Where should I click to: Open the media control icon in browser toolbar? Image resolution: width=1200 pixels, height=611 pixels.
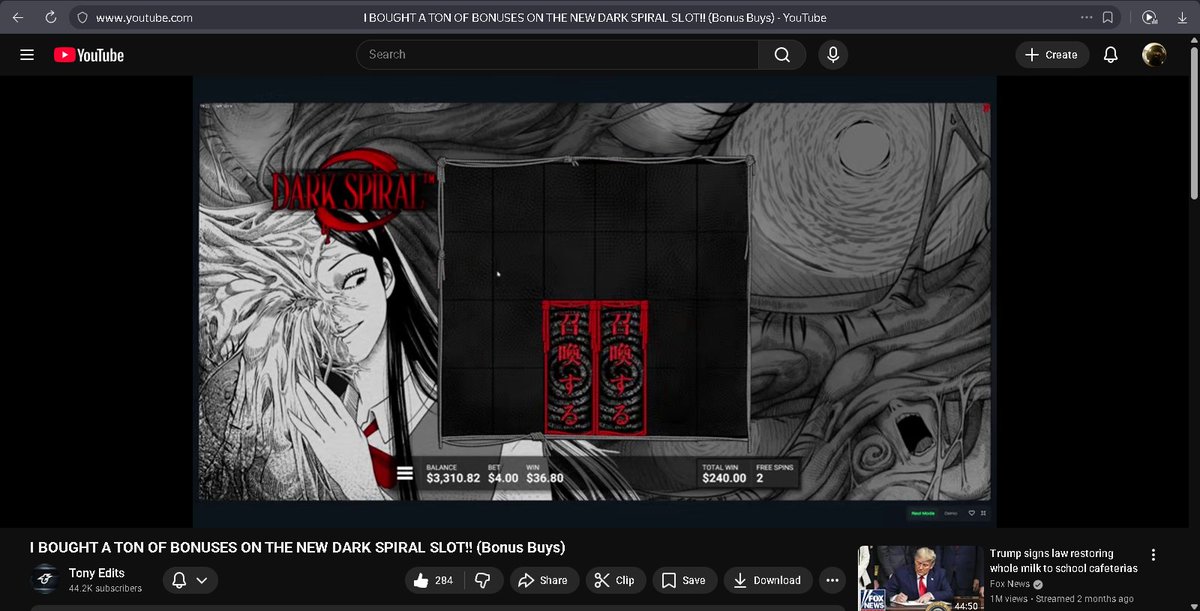coord(1149,17)
